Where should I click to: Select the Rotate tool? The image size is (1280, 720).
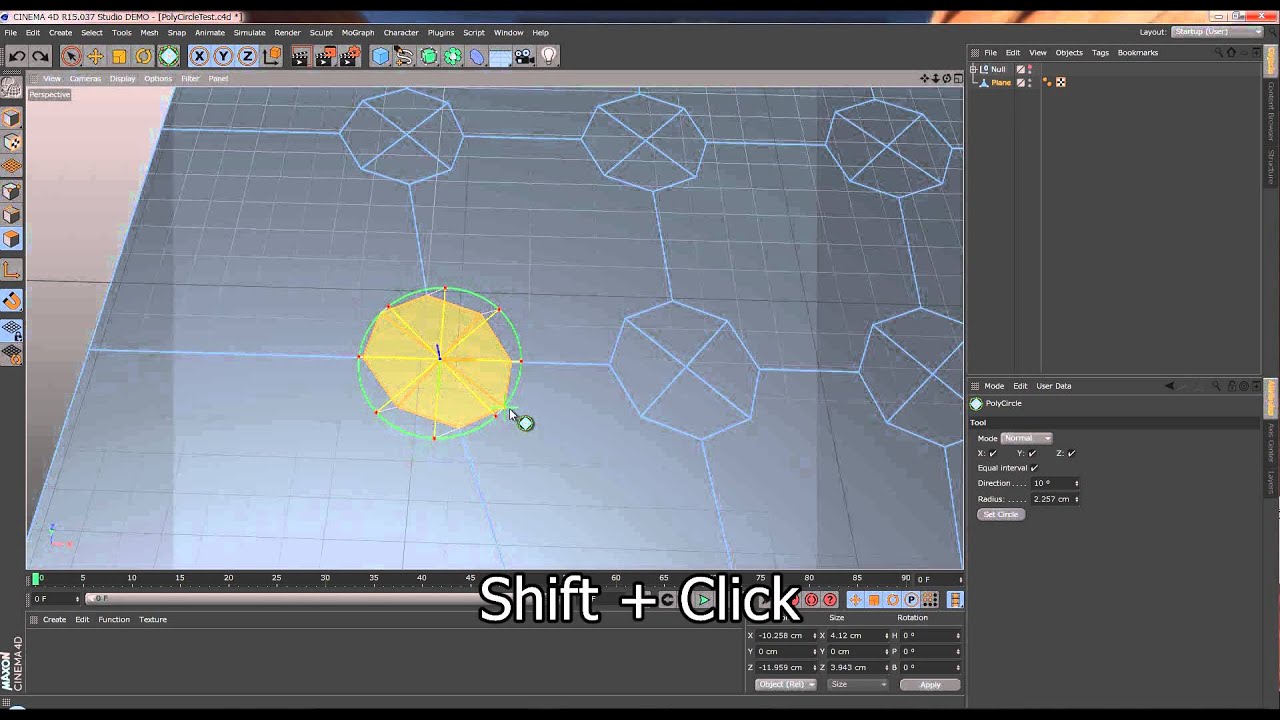[x=143, y=57]
